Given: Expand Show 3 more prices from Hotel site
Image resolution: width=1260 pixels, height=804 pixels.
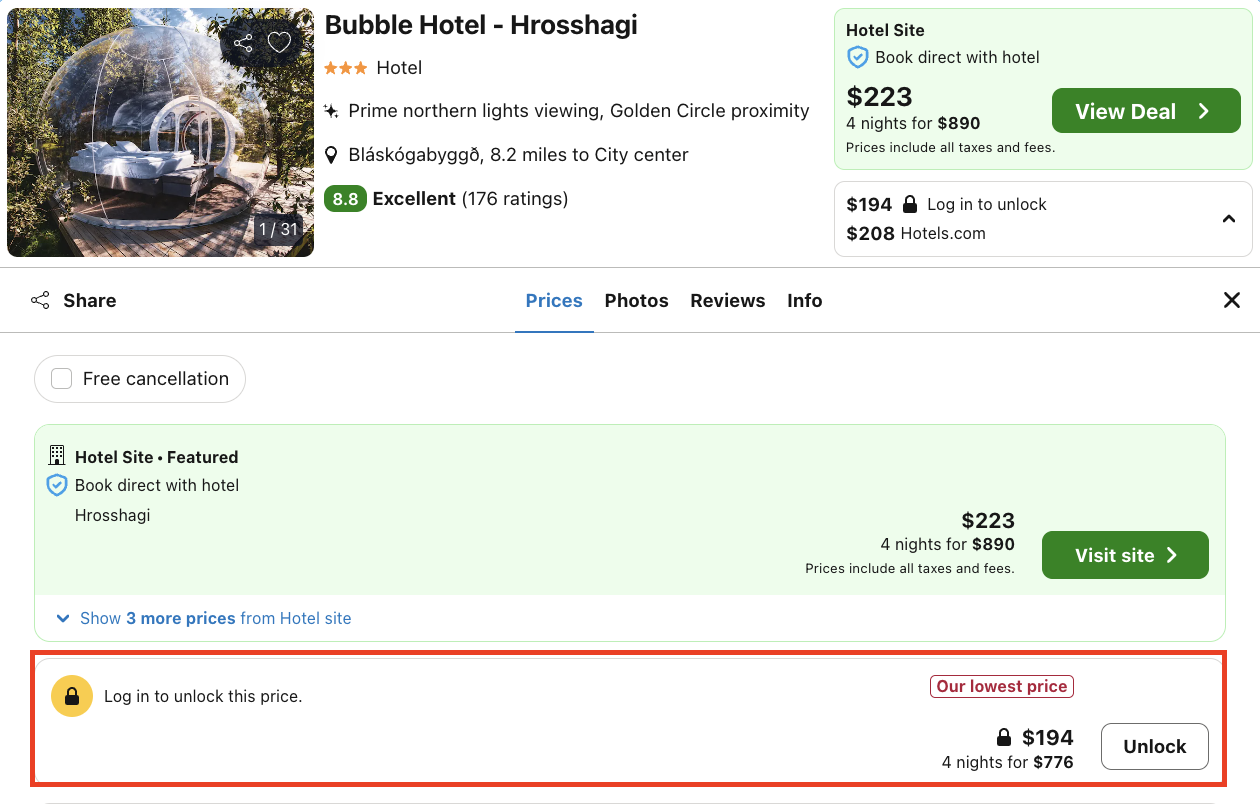Looking at the screenshot, I should pos(204,618).
